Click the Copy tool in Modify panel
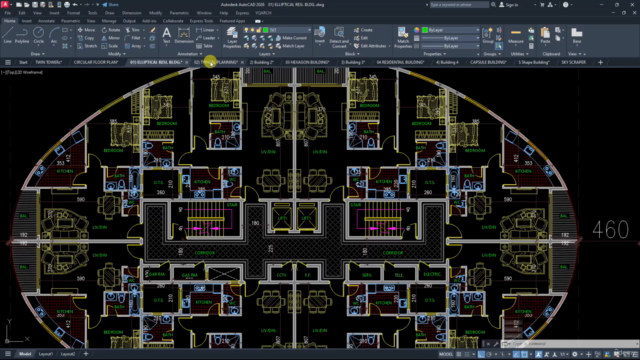This screenshot has height=360, width=640. 86,38
